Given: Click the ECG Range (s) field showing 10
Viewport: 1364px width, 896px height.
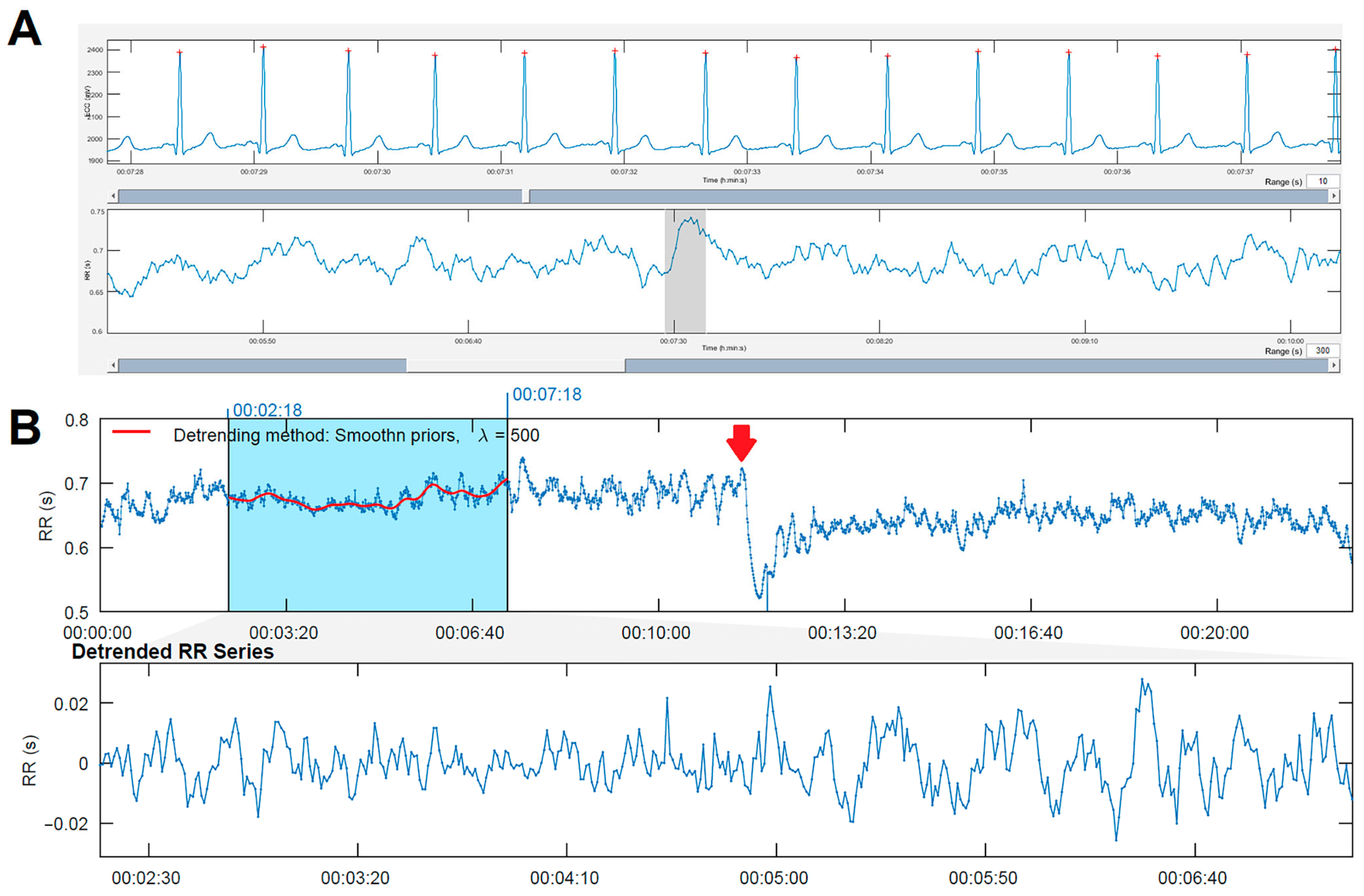Looking at the screenshot, I should coord(1323,181).
